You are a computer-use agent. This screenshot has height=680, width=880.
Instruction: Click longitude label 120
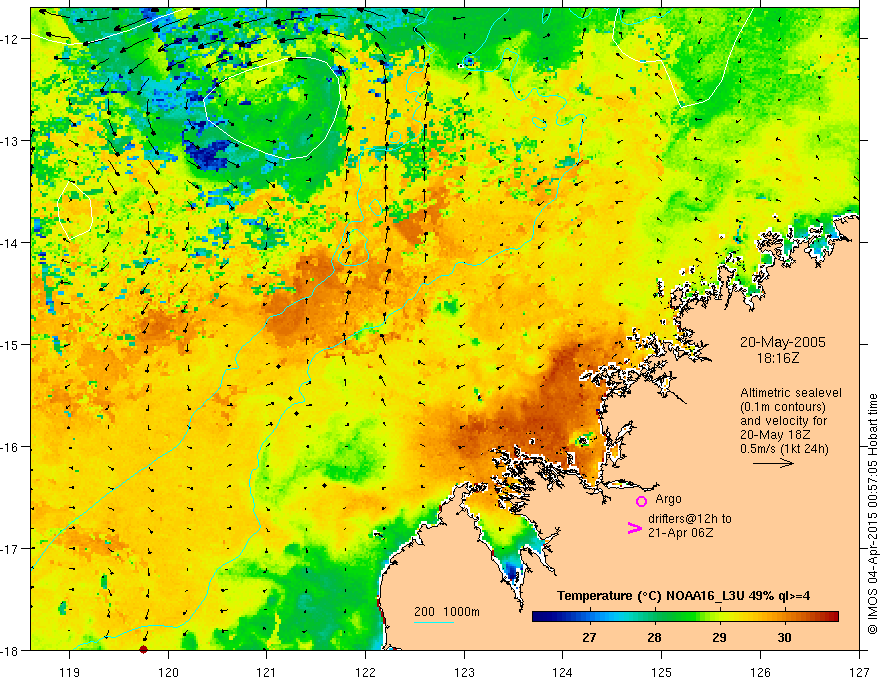pos(168,672)
